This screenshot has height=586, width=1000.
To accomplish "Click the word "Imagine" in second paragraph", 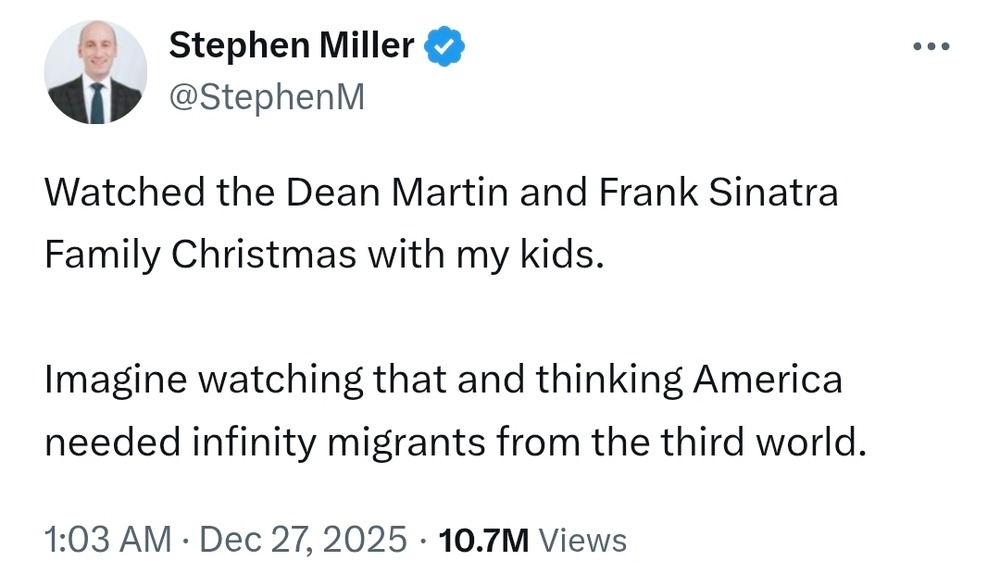I will (x=111, y=380).
